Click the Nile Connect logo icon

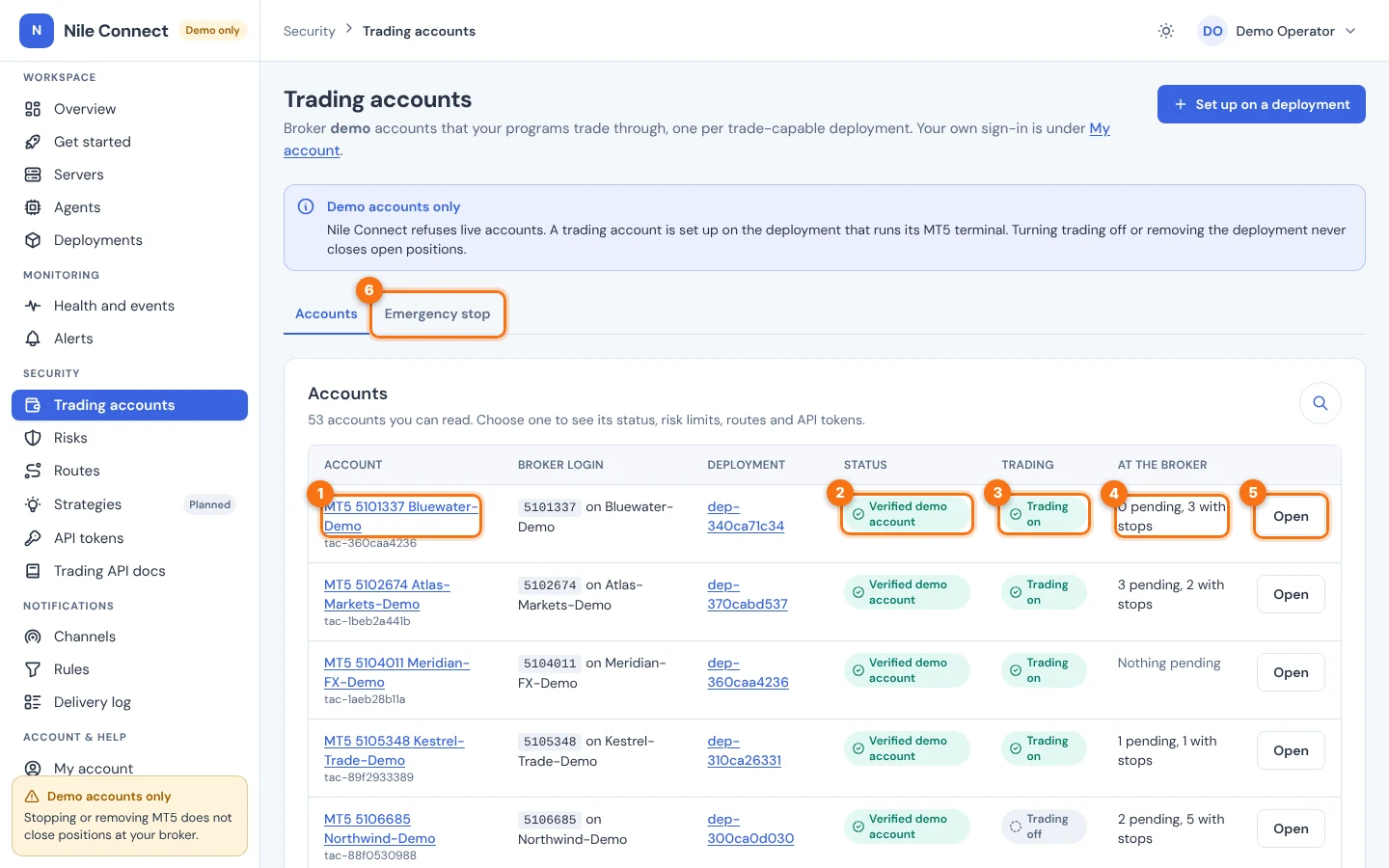click(x=37, y=31)
